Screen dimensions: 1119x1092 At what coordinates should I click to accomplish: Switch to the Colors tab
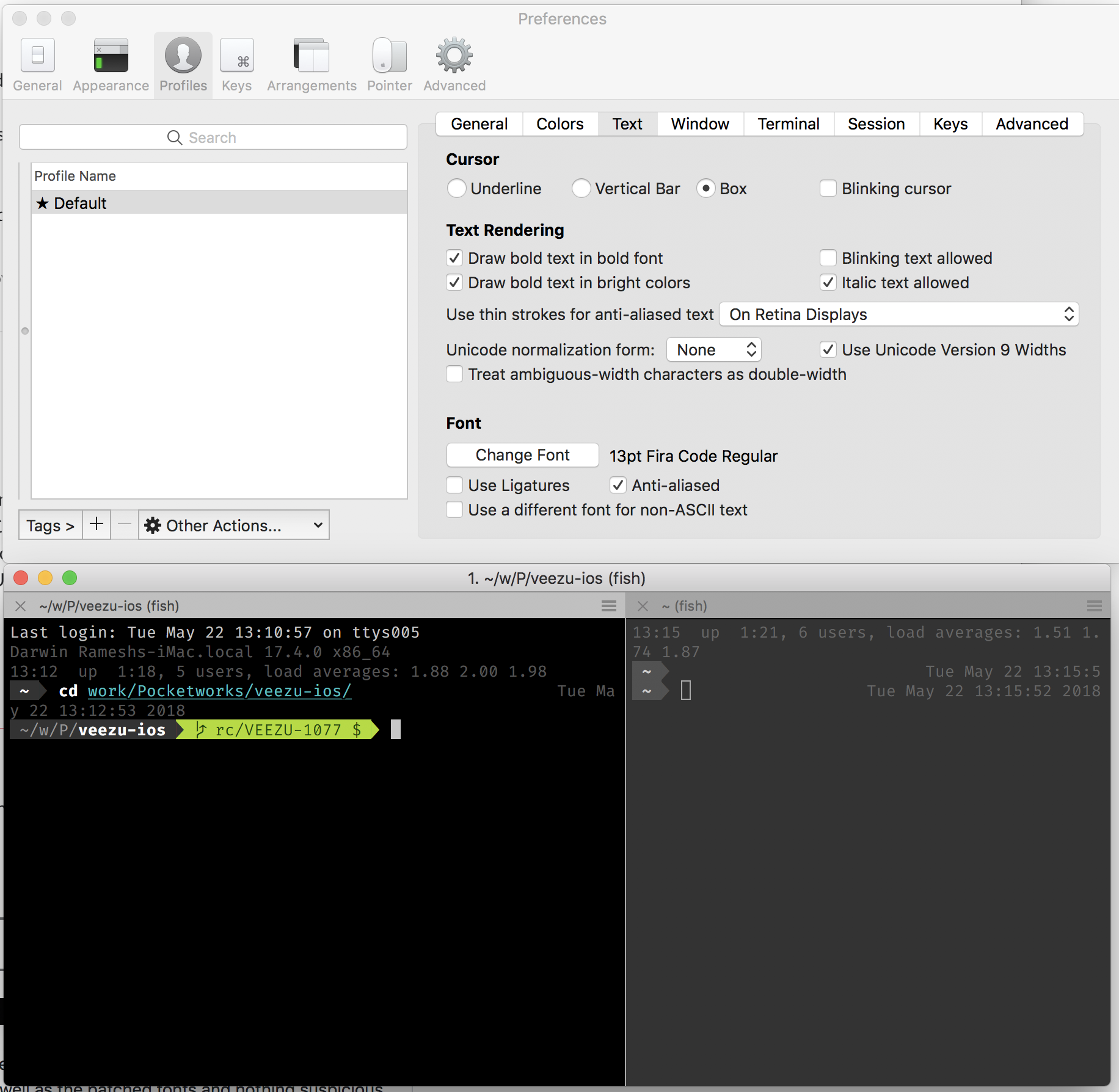coord(559,124)
